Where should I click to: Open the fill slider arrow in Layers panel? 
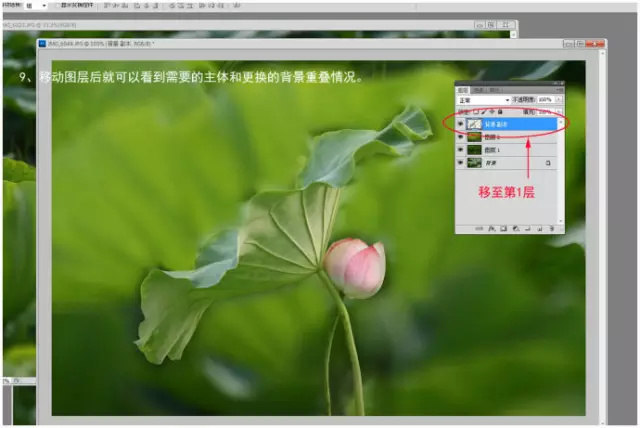pos(559,112)
